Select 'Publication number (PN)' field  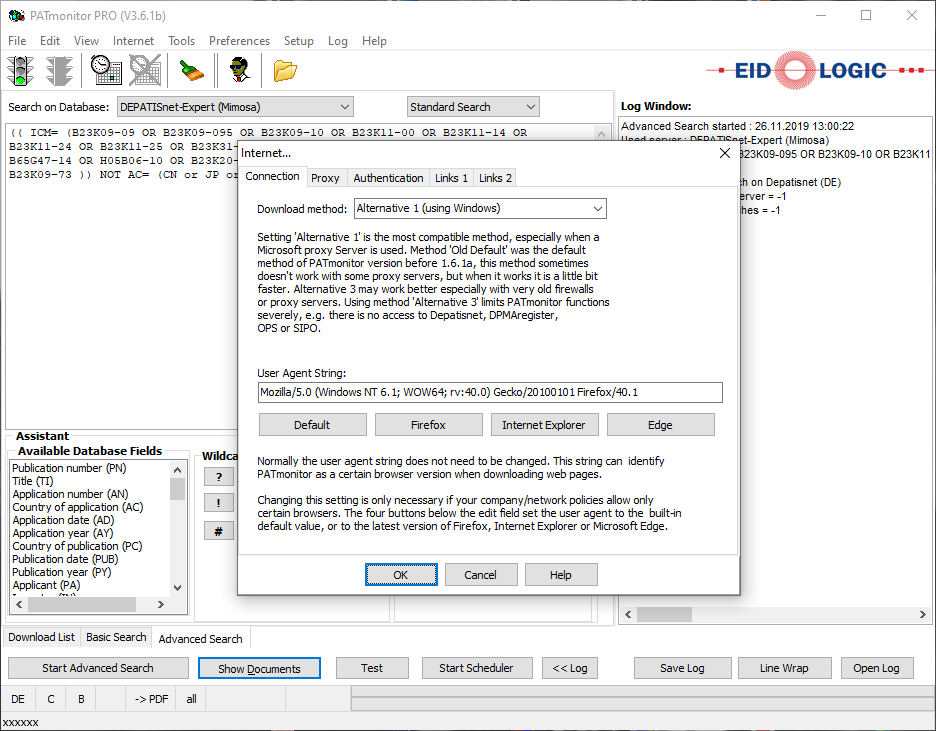pyautogui.click(x=69, y=468)
